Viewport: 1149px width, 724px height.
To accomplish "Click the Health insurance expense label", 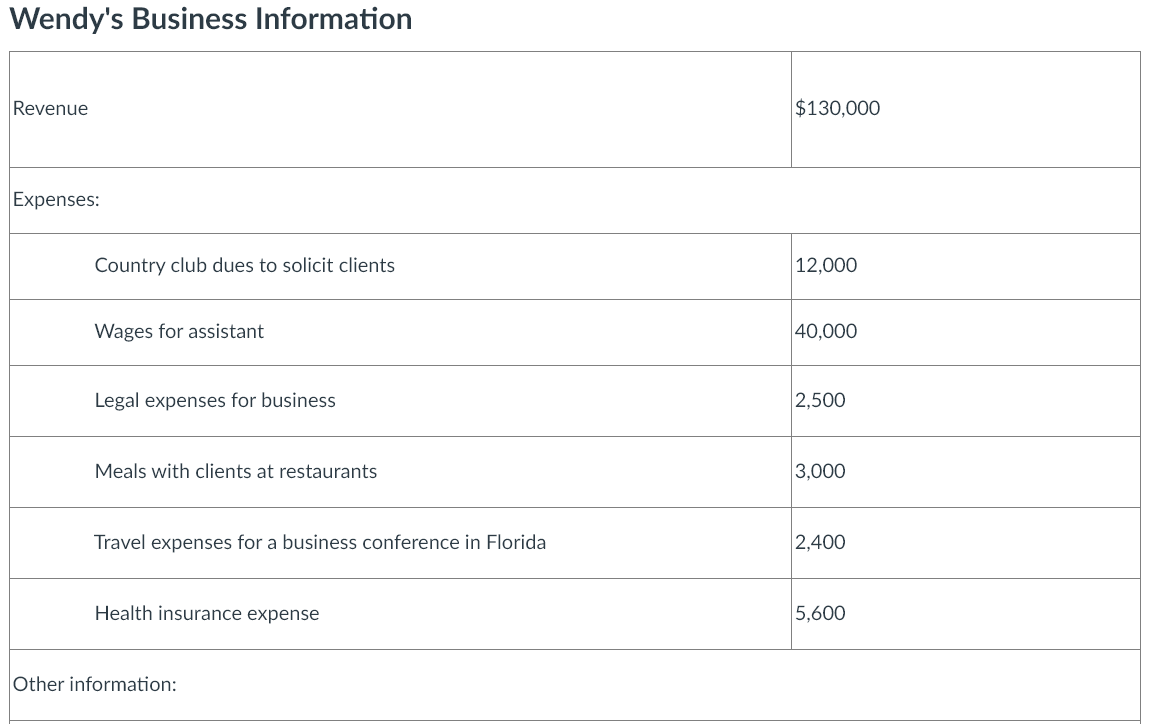I will click(x=207, y=613).
